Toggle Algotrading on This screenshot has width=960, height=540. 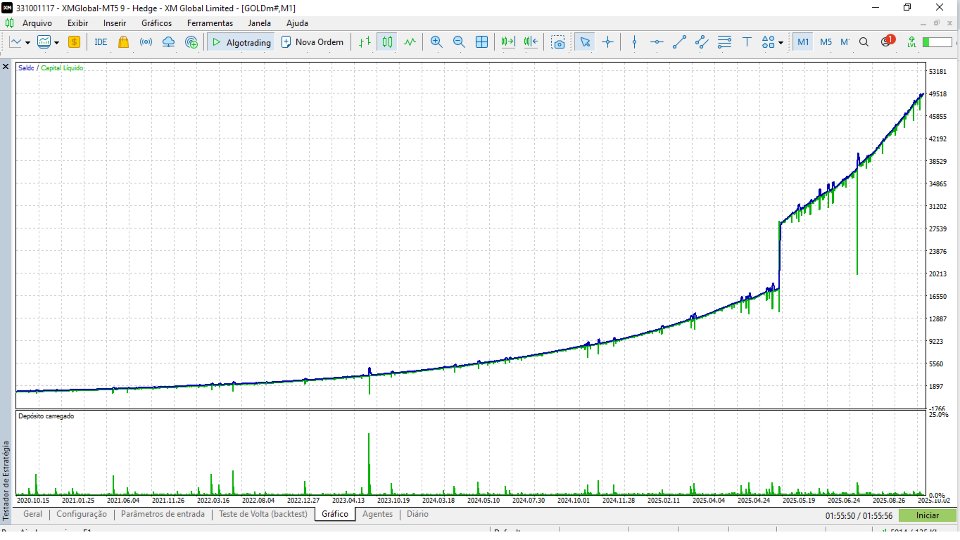[241, 42]
